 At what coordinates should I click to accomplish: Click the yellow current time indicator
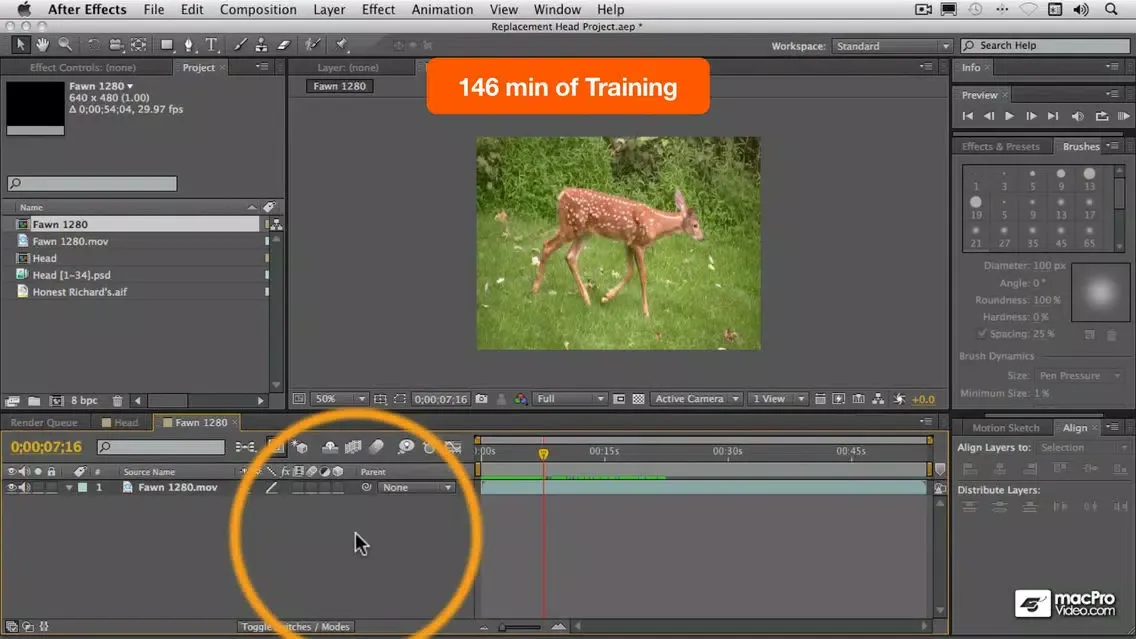tap(543, 454)
